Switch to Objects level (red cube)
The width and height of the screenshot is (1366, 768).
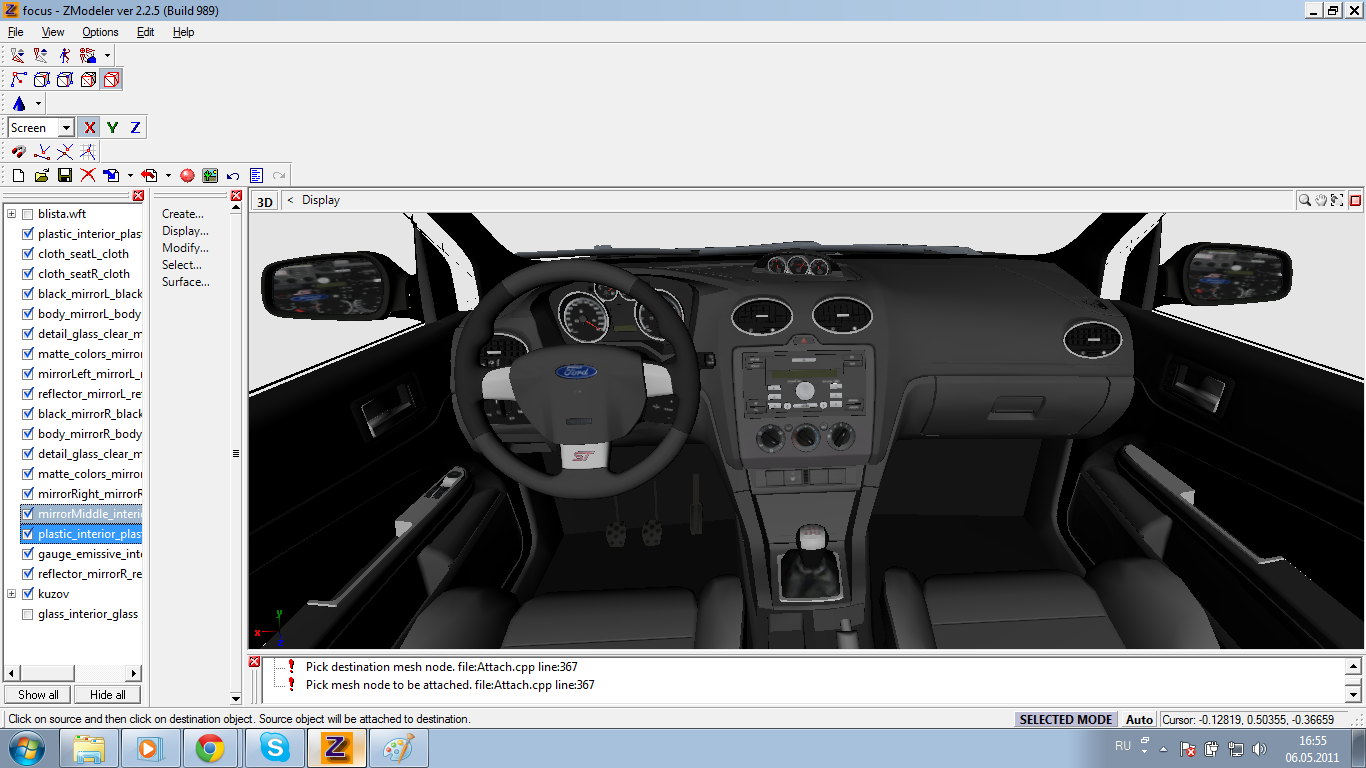(111, 79)
